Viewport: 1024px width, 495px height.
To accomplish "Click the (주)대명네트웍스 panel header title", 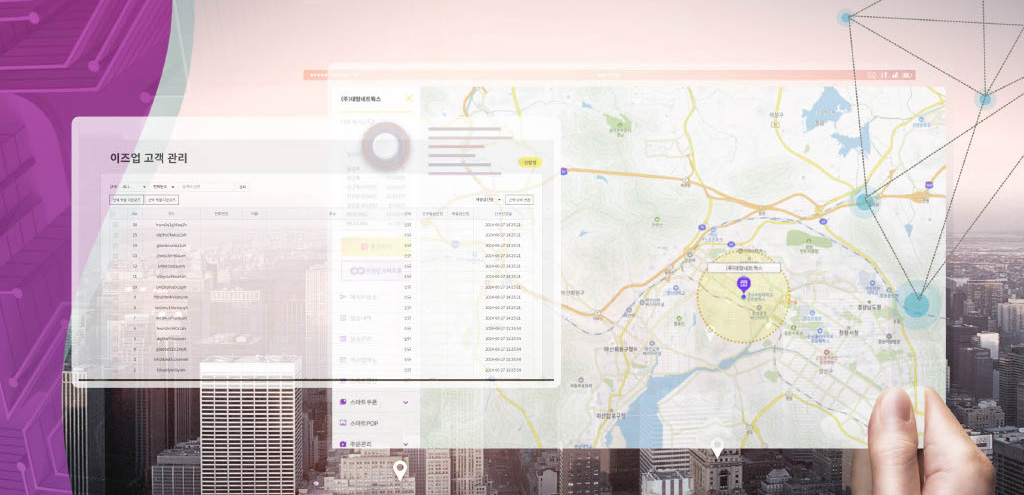I will coord(360,99).
